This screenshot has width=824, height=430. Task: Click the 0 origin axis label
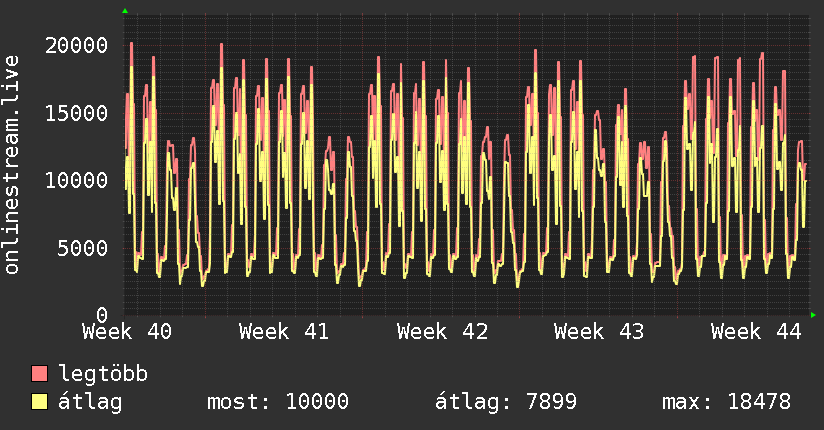[102, 315]
